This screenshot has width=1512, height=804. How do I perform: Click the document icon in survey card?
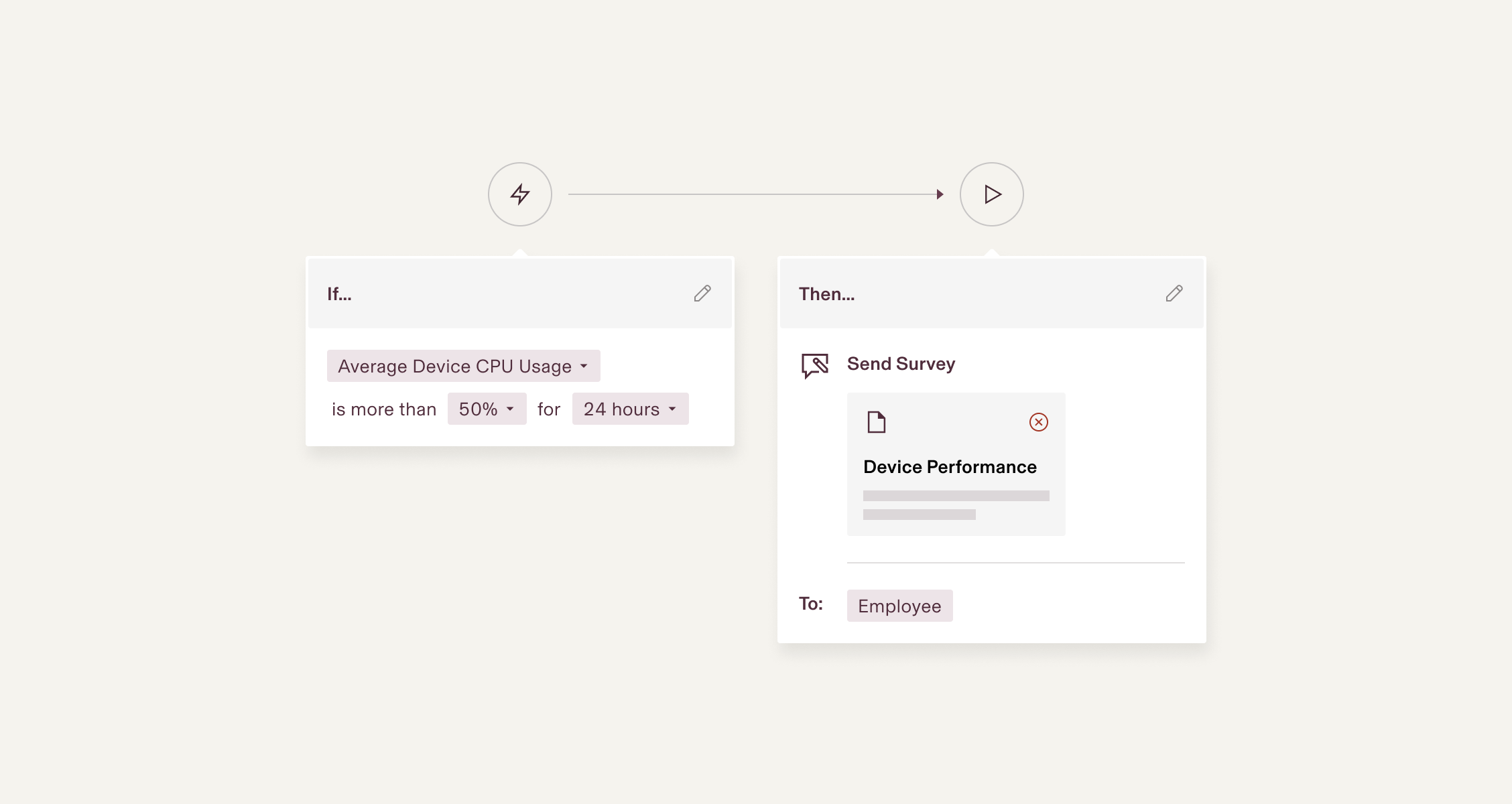[x=877, y=422]
